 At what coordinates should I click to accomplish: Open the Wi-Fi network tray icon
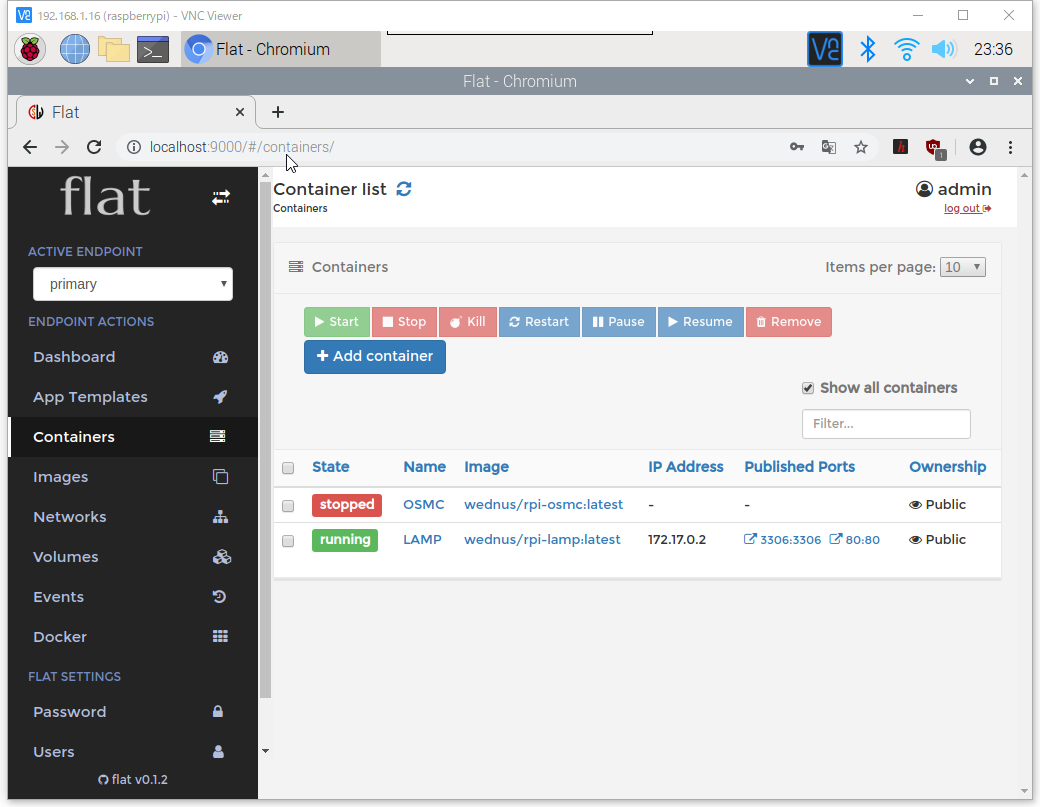click(x=906, y=49)
